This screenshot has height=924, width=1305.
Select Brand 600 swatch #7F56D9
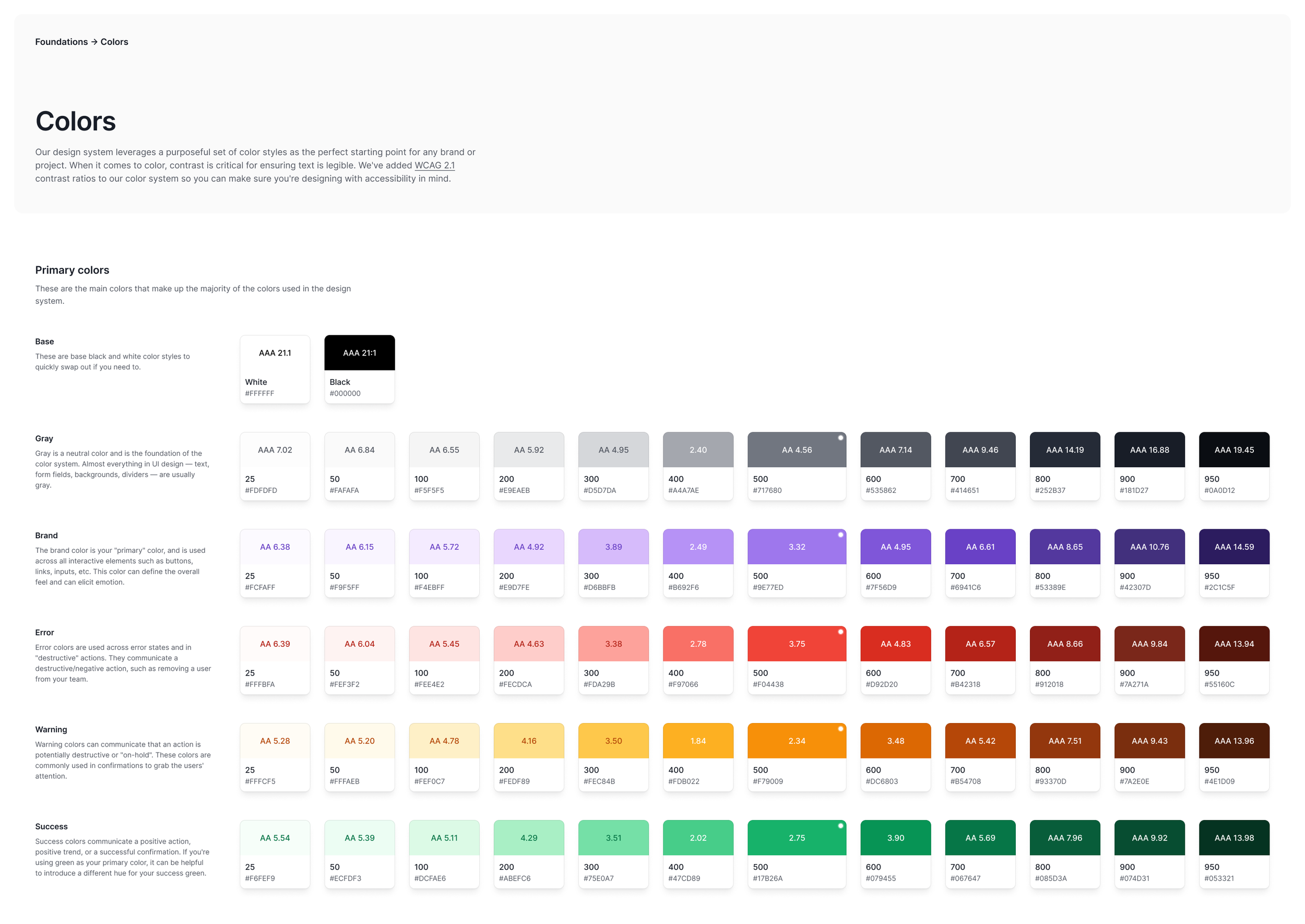tap(895, 563)
